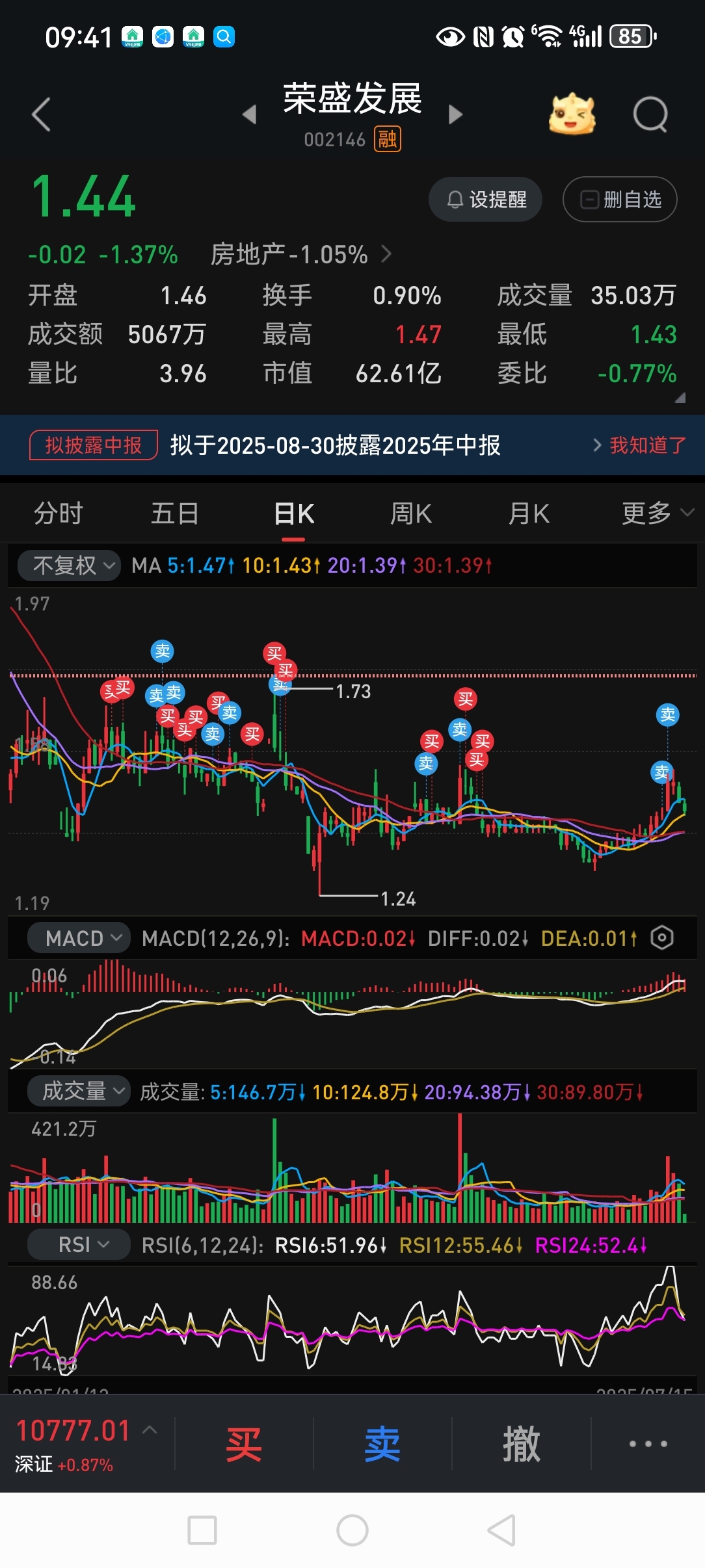
Task: Tap the MA 20:1.39 label
Action: click(x=367, y=566)
